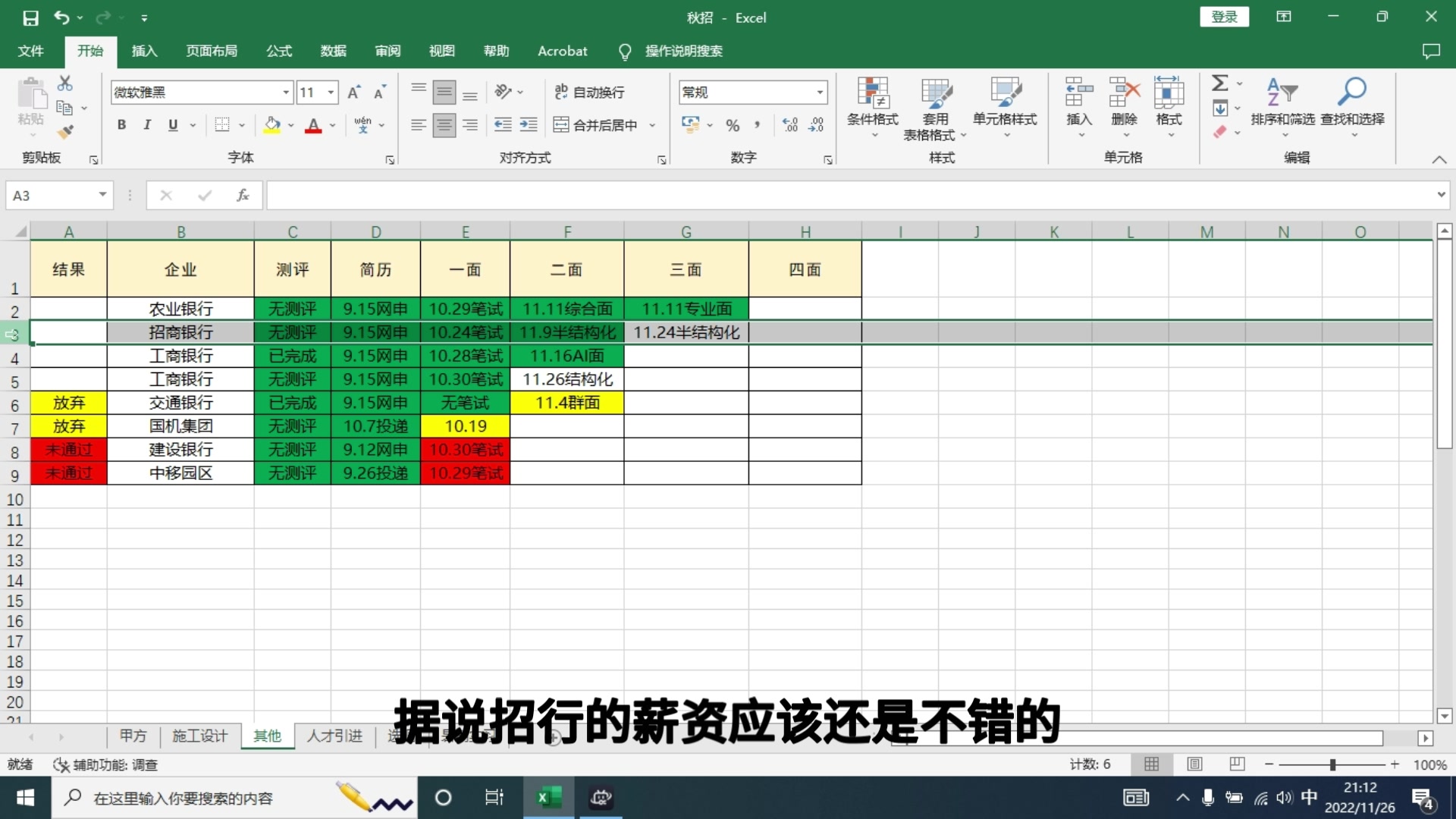Click the red font color A icon

point(313,125)
